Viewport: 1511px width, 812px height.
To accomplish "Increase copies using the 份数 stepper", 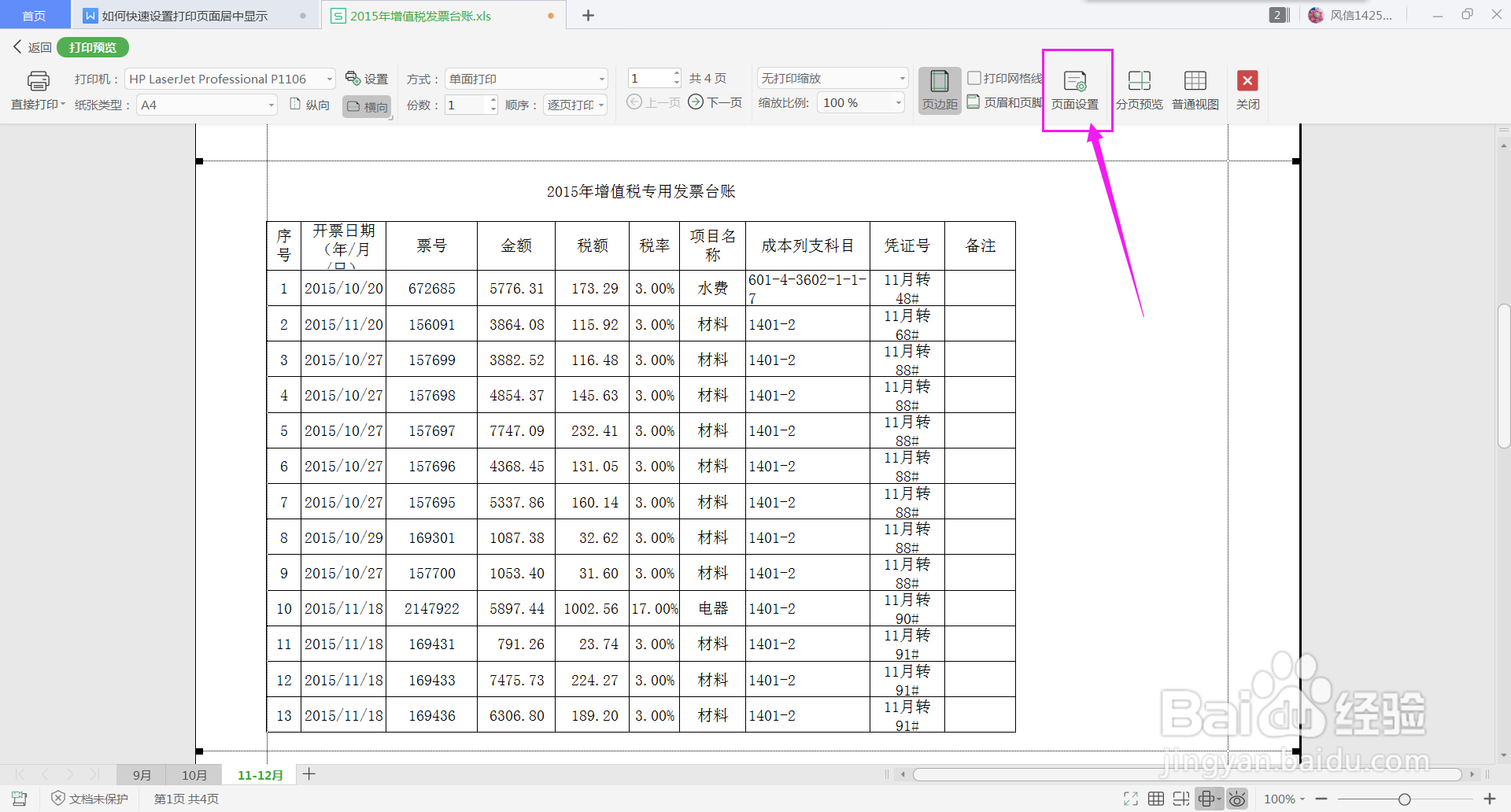I will click(x=493, y=99).
